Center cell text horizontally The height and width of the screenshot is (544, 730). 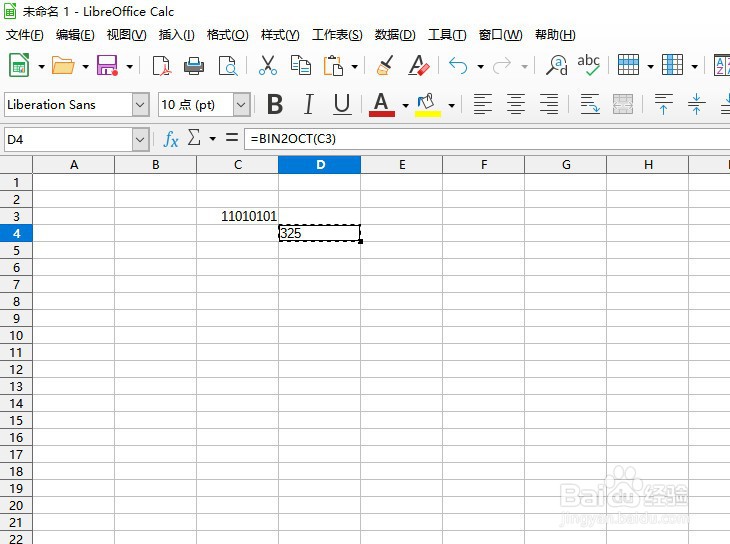coord(516,104)
